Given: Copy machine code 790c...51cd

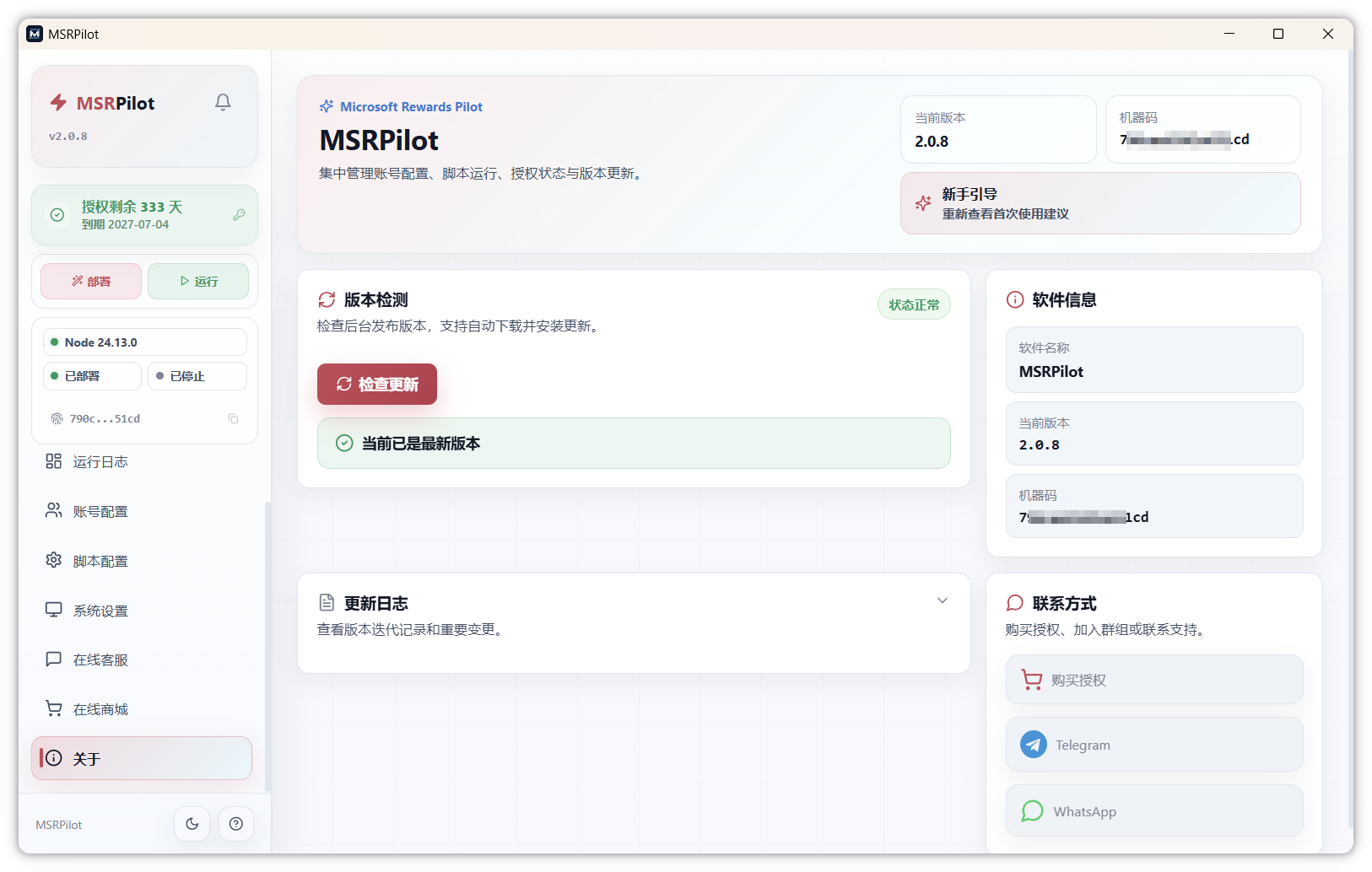Looking at the screenshot, I should pyautogui.click(x=234, y=418).
